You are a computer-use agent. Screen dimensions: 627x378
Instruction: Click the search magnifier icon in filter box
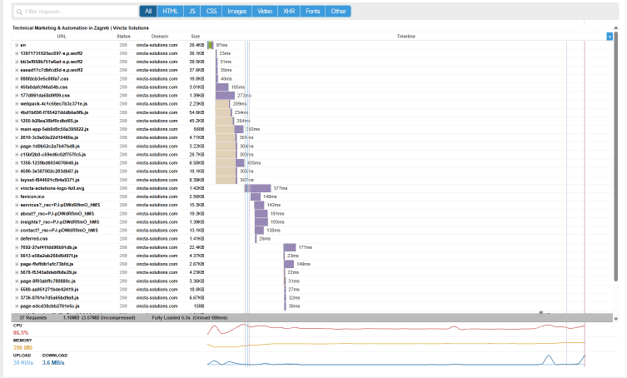pos(19,12)
